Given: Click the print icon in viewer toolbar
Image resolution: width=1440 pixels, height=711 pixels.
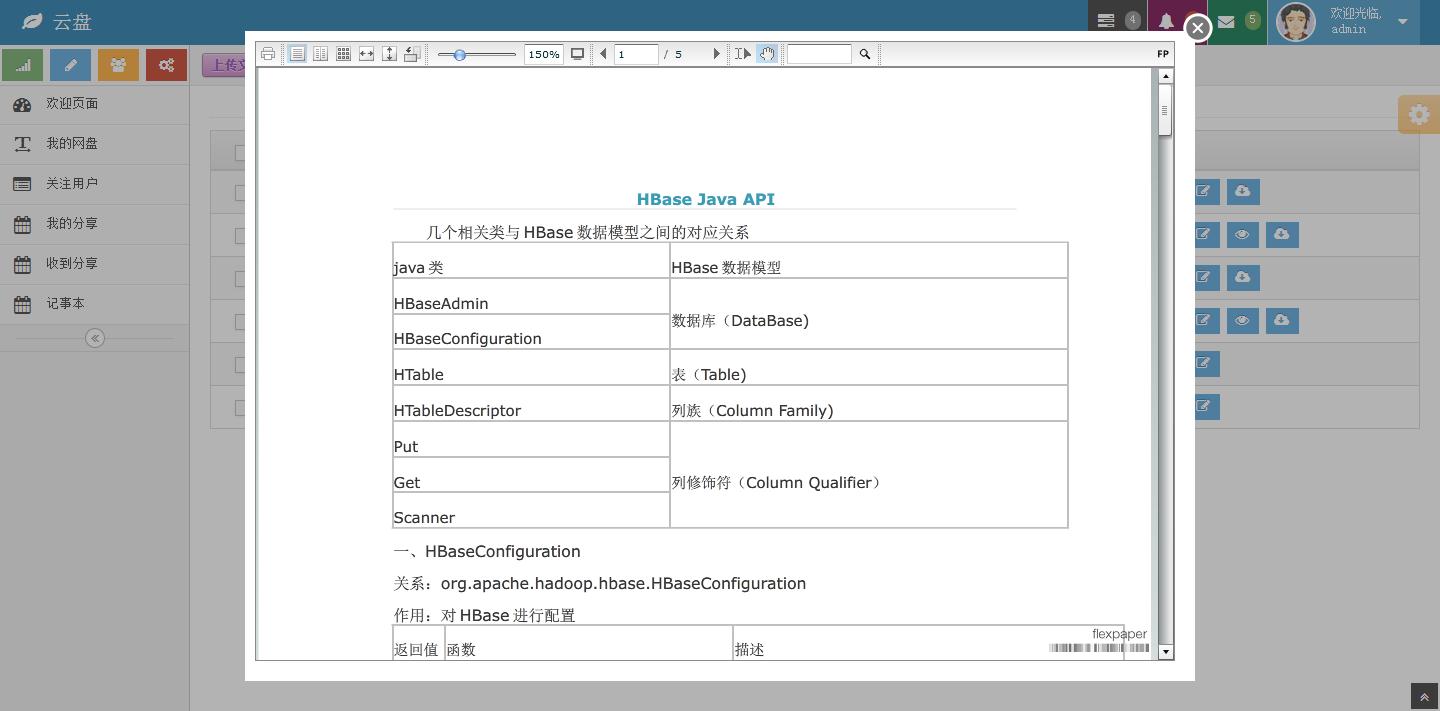Looking at the screenshot, I should point(268,54).
